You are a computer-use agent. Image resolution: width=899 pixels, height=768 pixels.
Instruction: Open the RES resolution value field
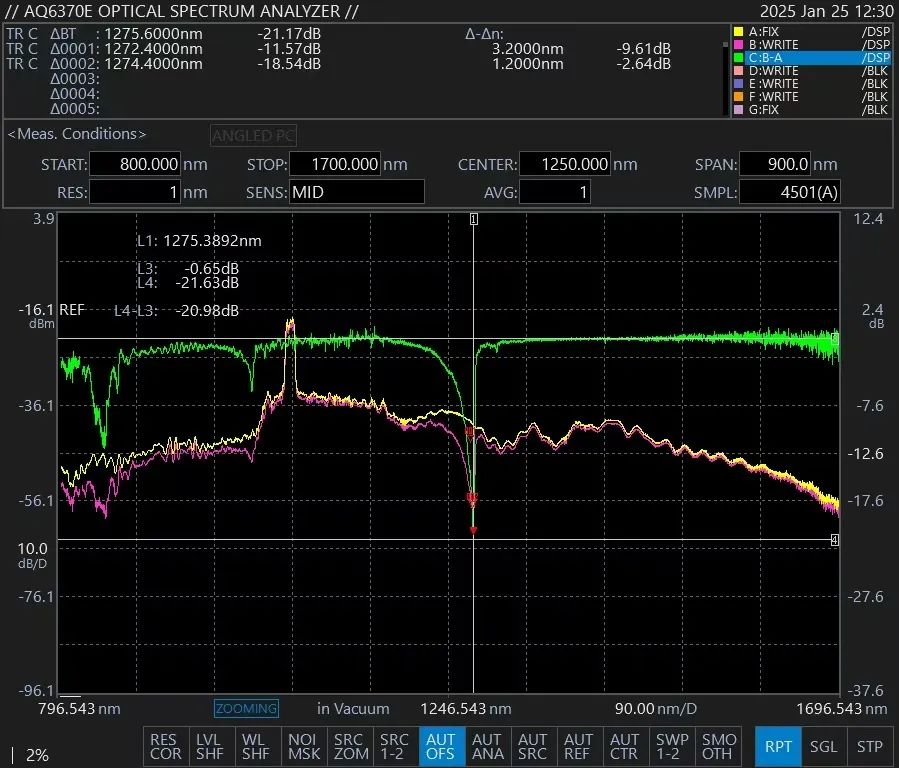point(135,192)
